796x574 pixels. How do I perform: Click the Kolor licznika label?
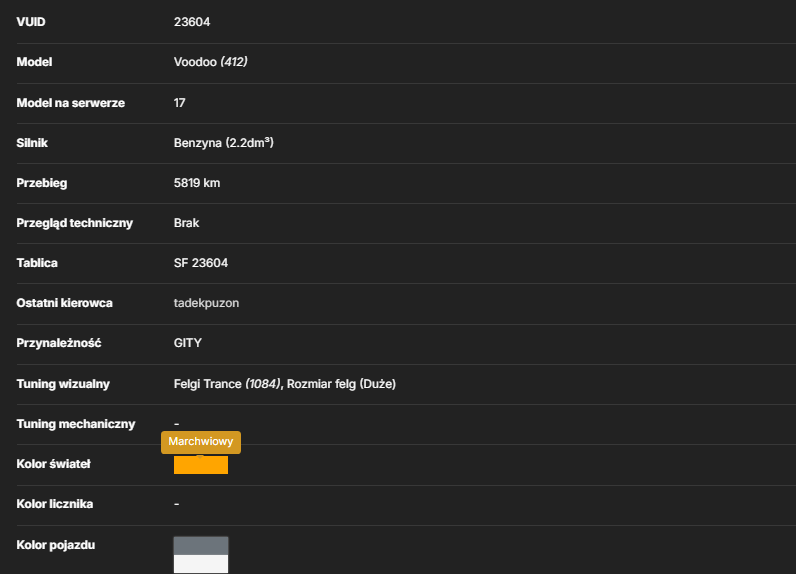(x=55, y=504)
